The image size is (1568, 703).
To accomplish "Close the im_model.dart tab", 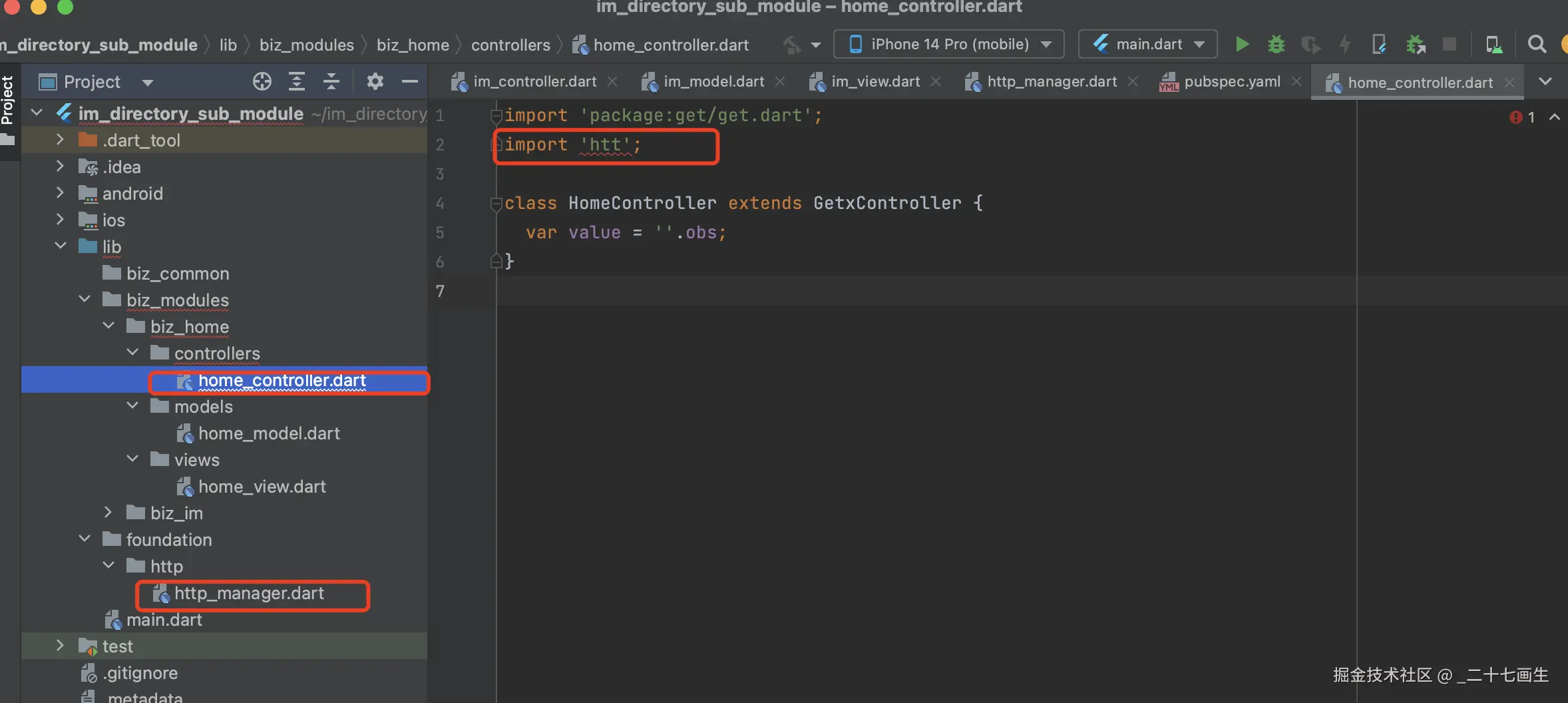I will [x=780, y=81].
